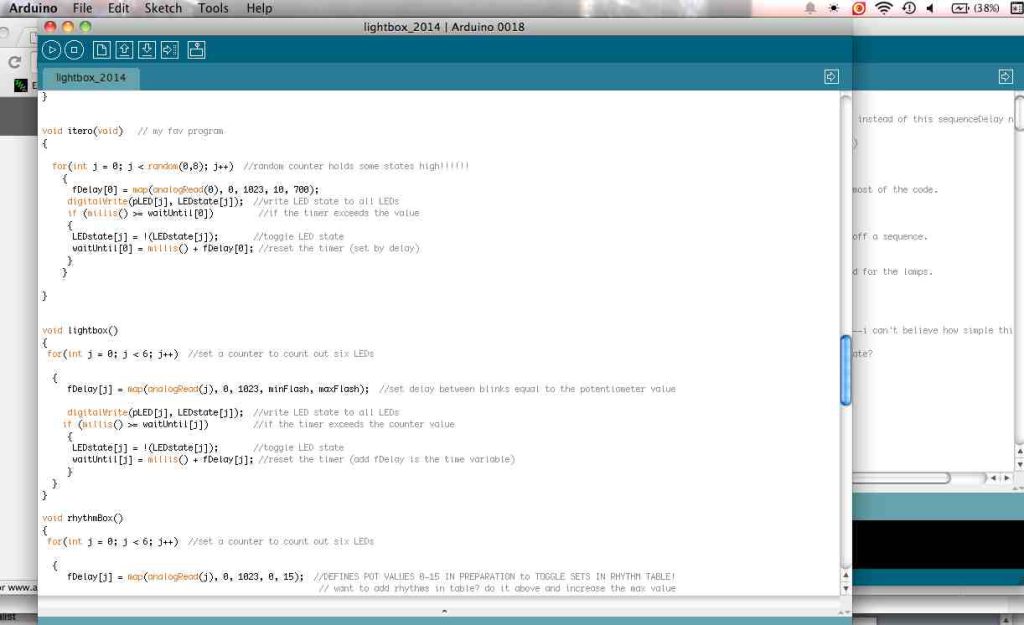Open a sketch using the Open icon
Screen dimensions: 1024x625
click(124, 50)
